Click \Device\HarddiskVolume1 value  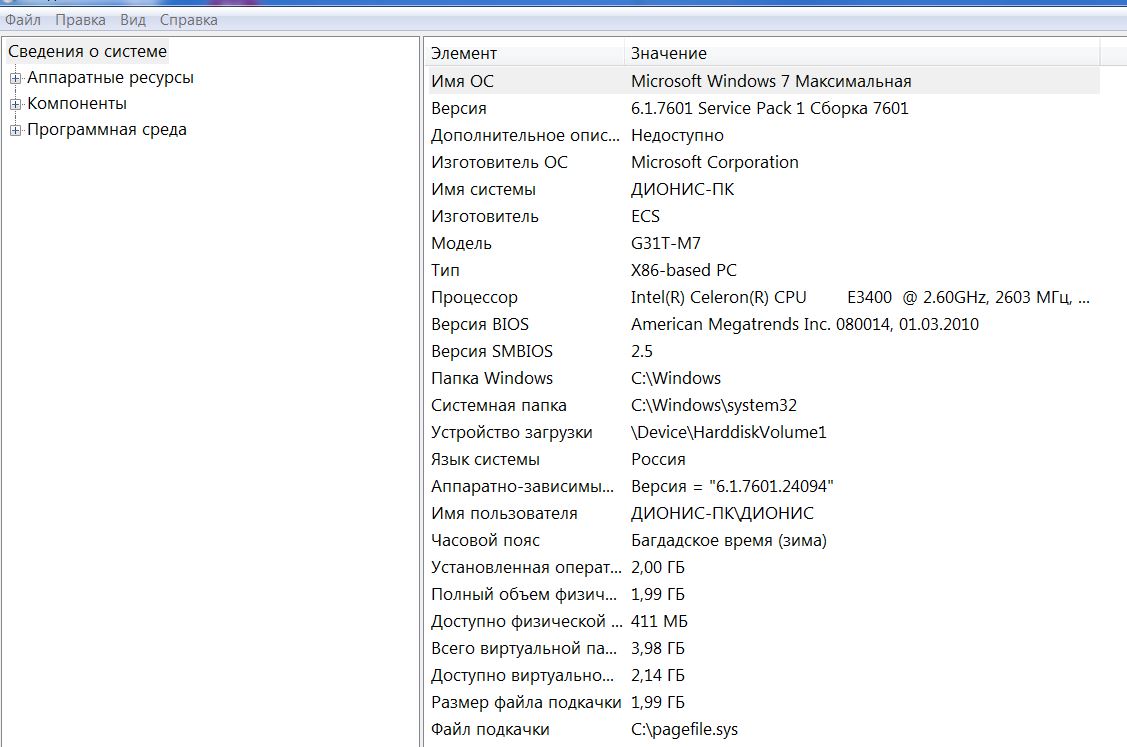click(x=729, y=433)
